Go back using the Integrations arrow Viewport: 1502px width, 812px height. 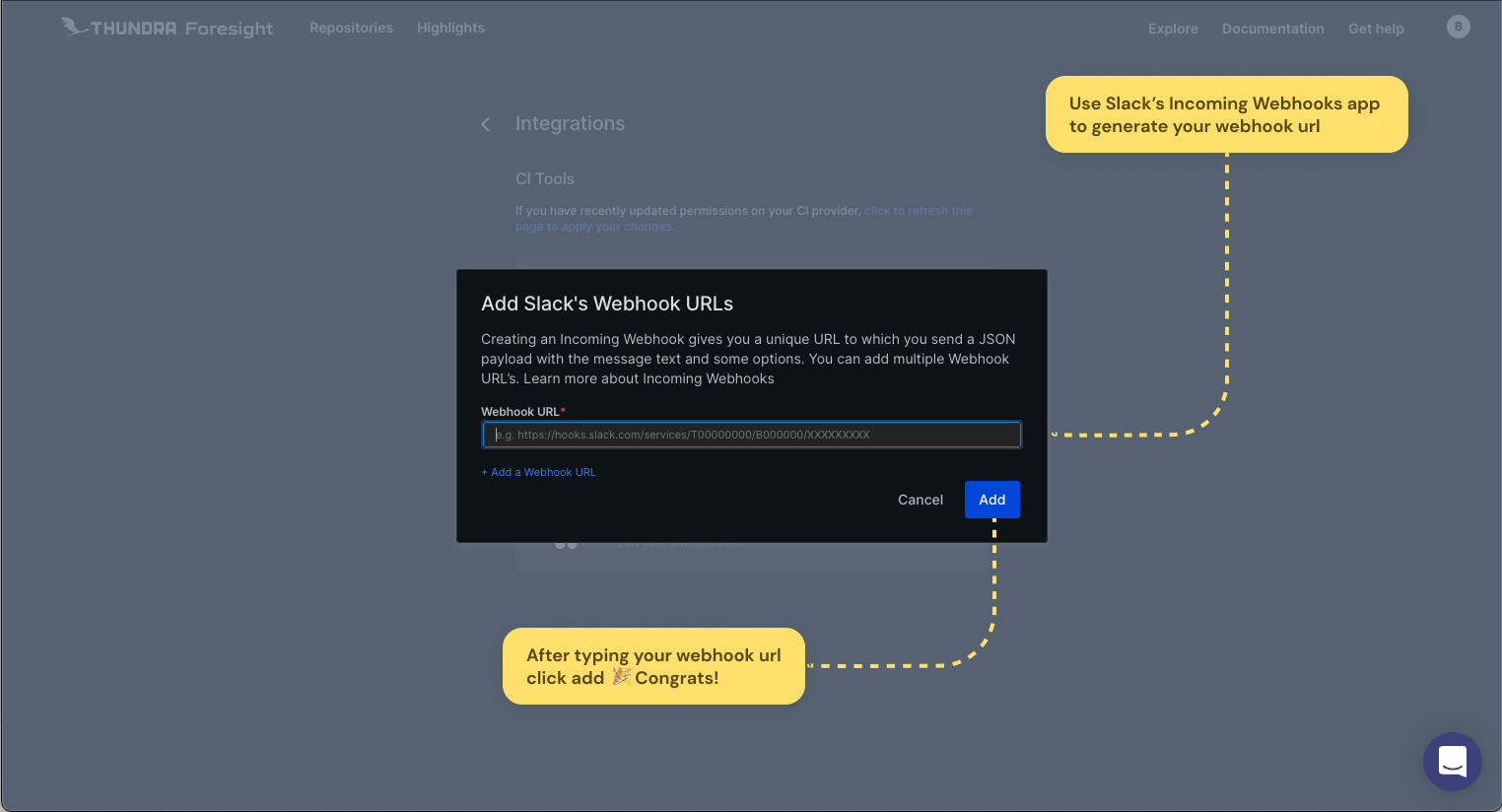coord(485,124)
